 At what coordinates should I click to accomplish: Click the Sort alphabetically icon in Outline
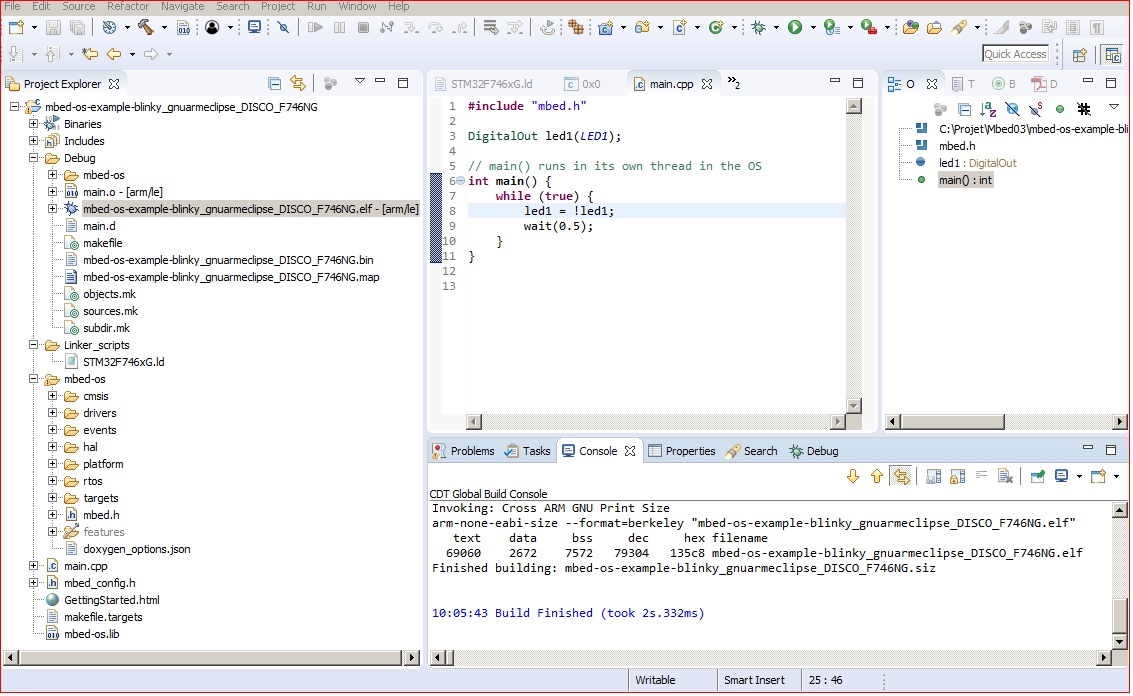pos(988,108)
